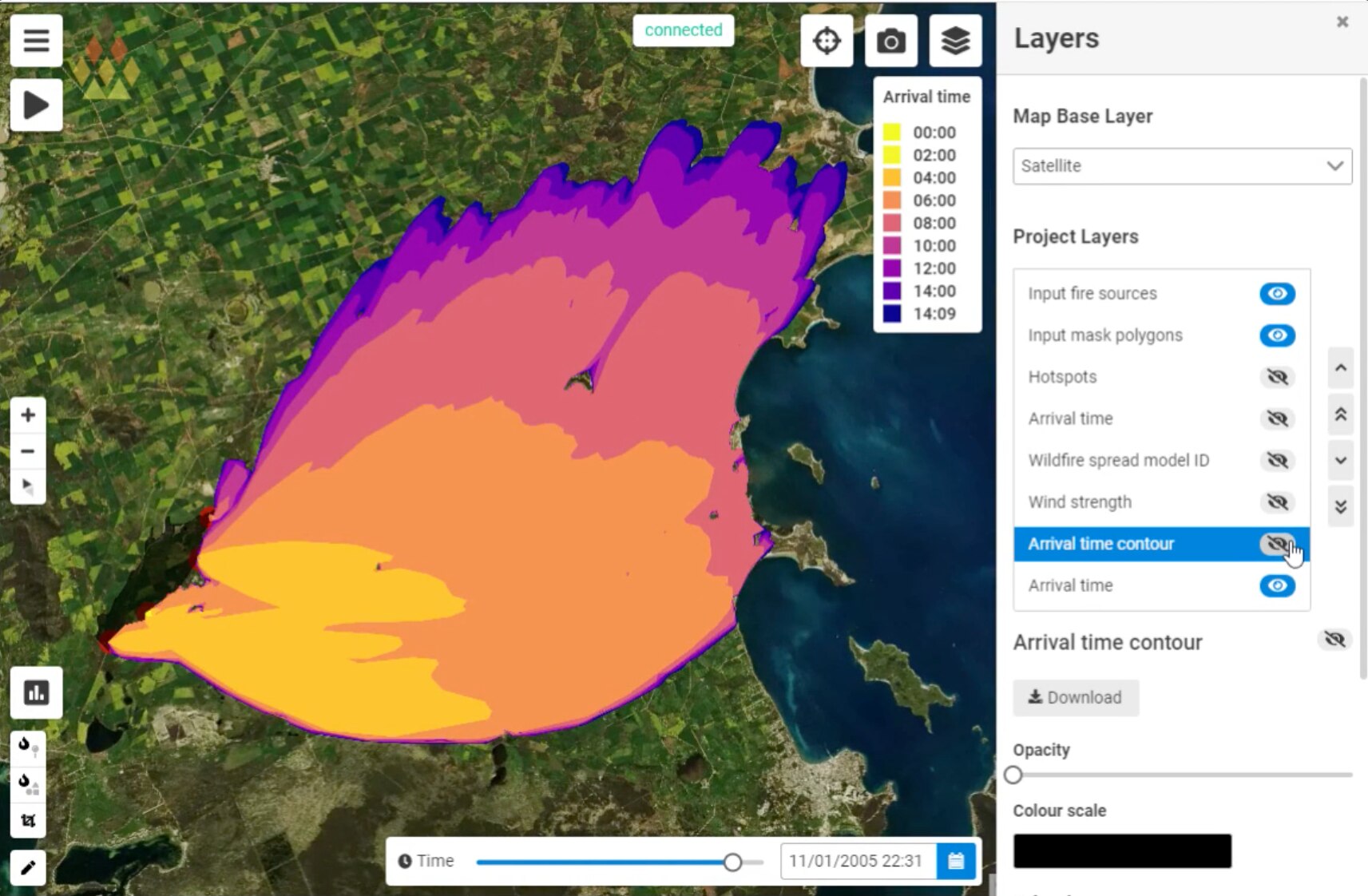1368x896 pixels.
Task: Open the hamburger menu top left
Action: (36, 41)
